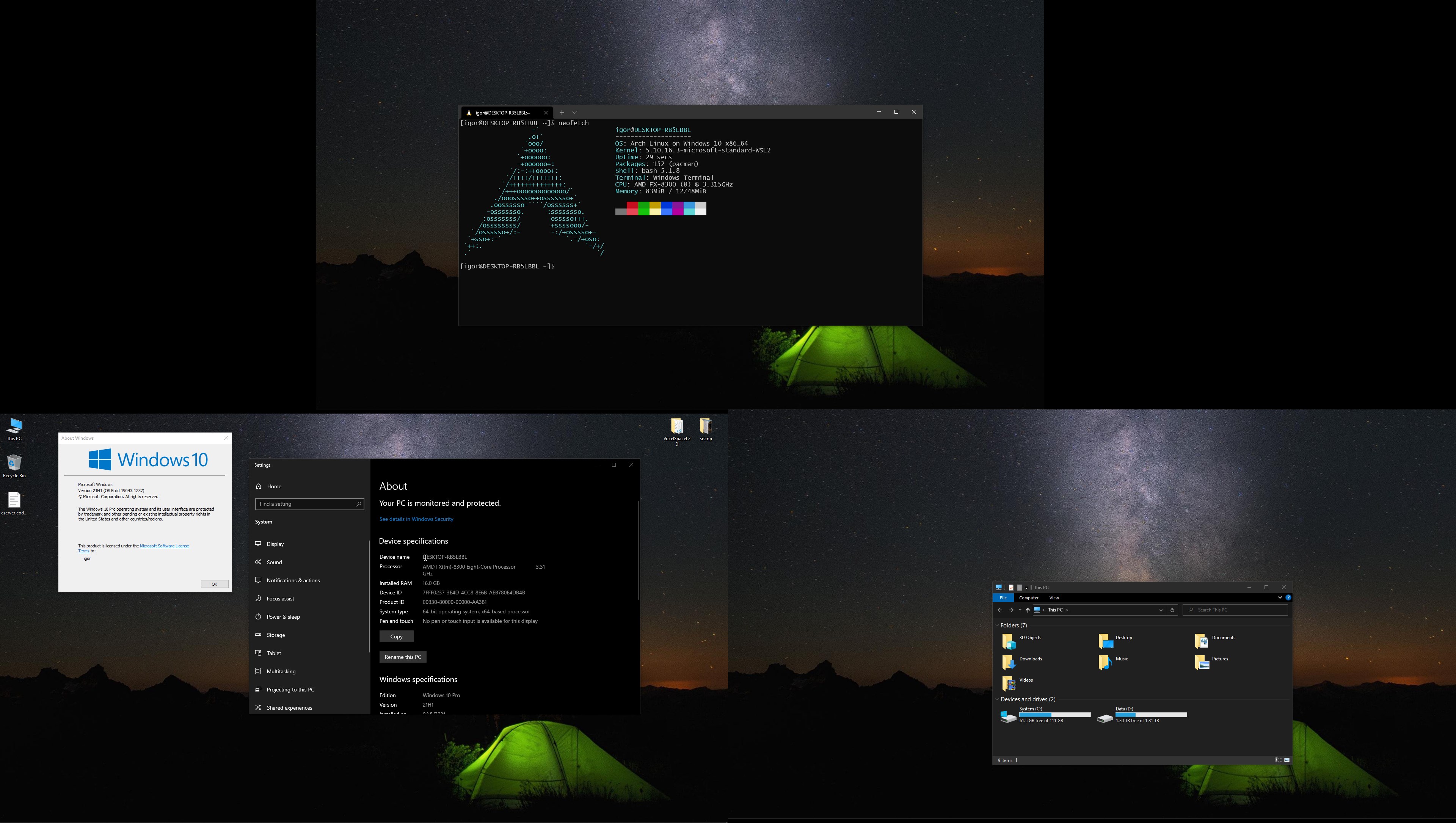Open terminal new tab profile dropdown

click(x=574, y=113)
